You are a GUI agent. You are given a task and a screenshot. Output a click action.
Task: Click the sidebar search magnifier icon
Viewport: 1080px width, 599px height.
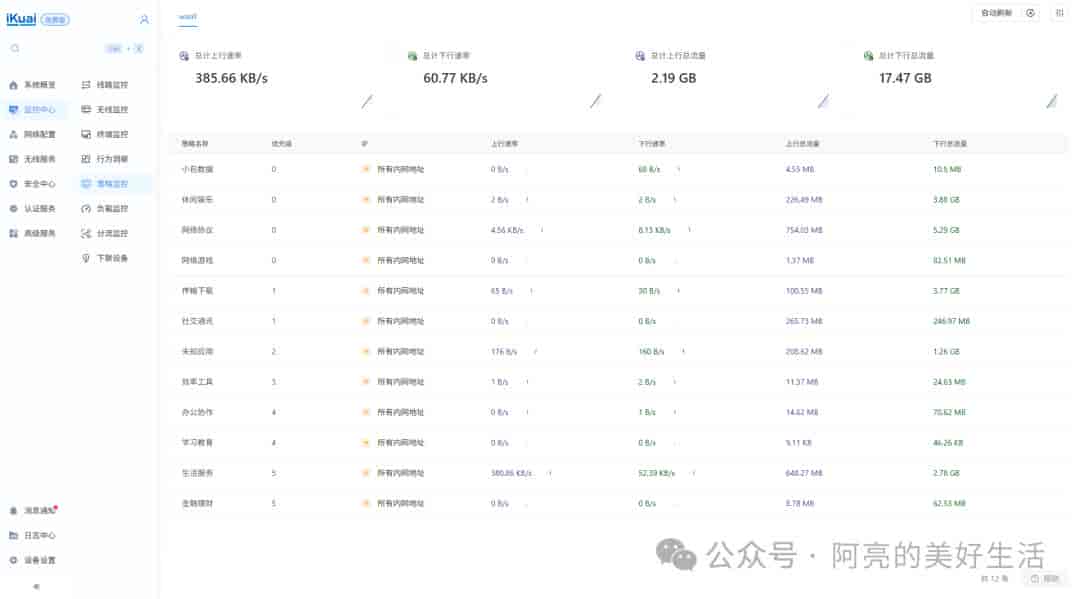tap(15, 48)
